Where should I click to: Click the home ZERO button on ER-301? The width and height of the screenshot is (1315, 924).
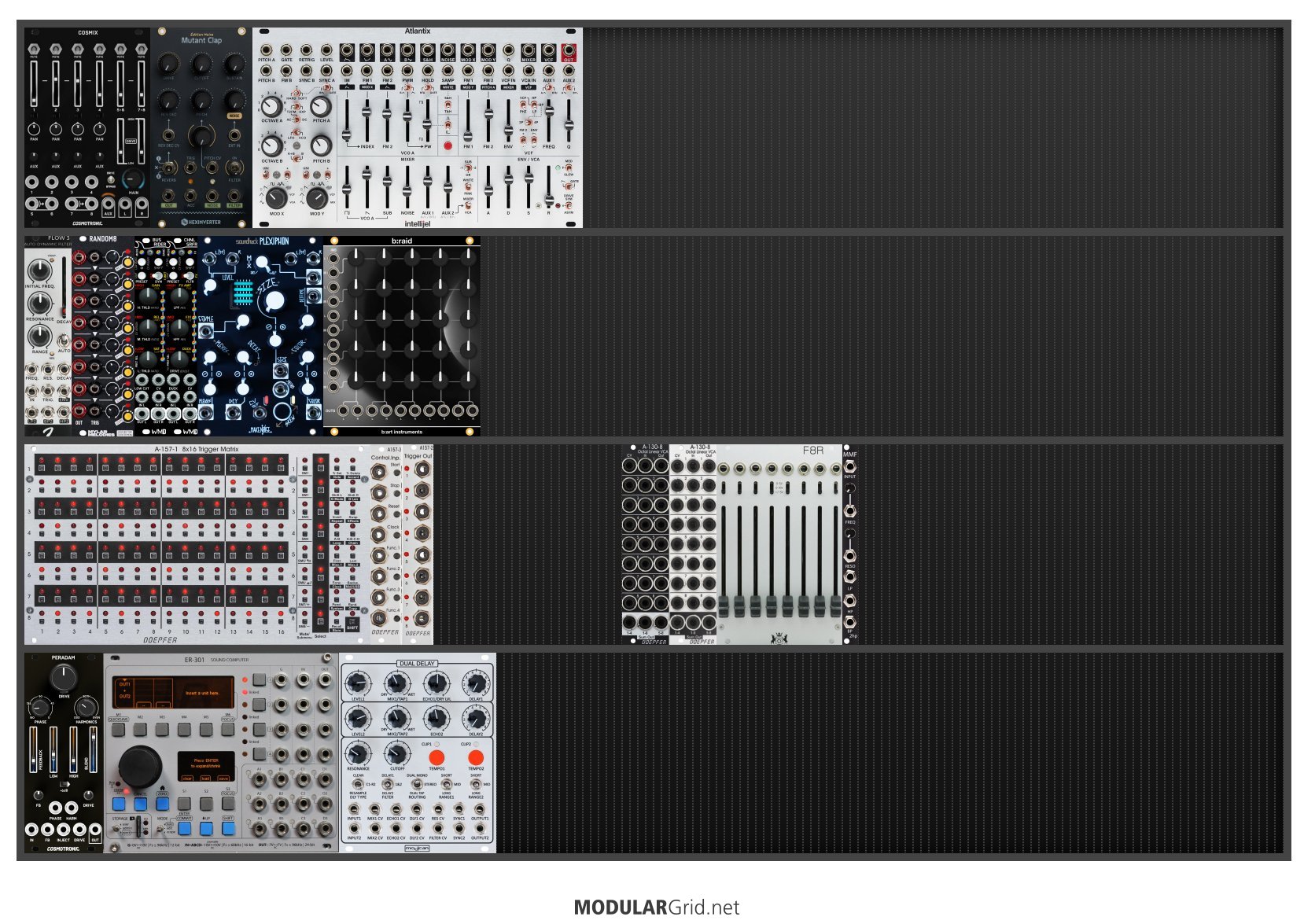pos(162,803)
